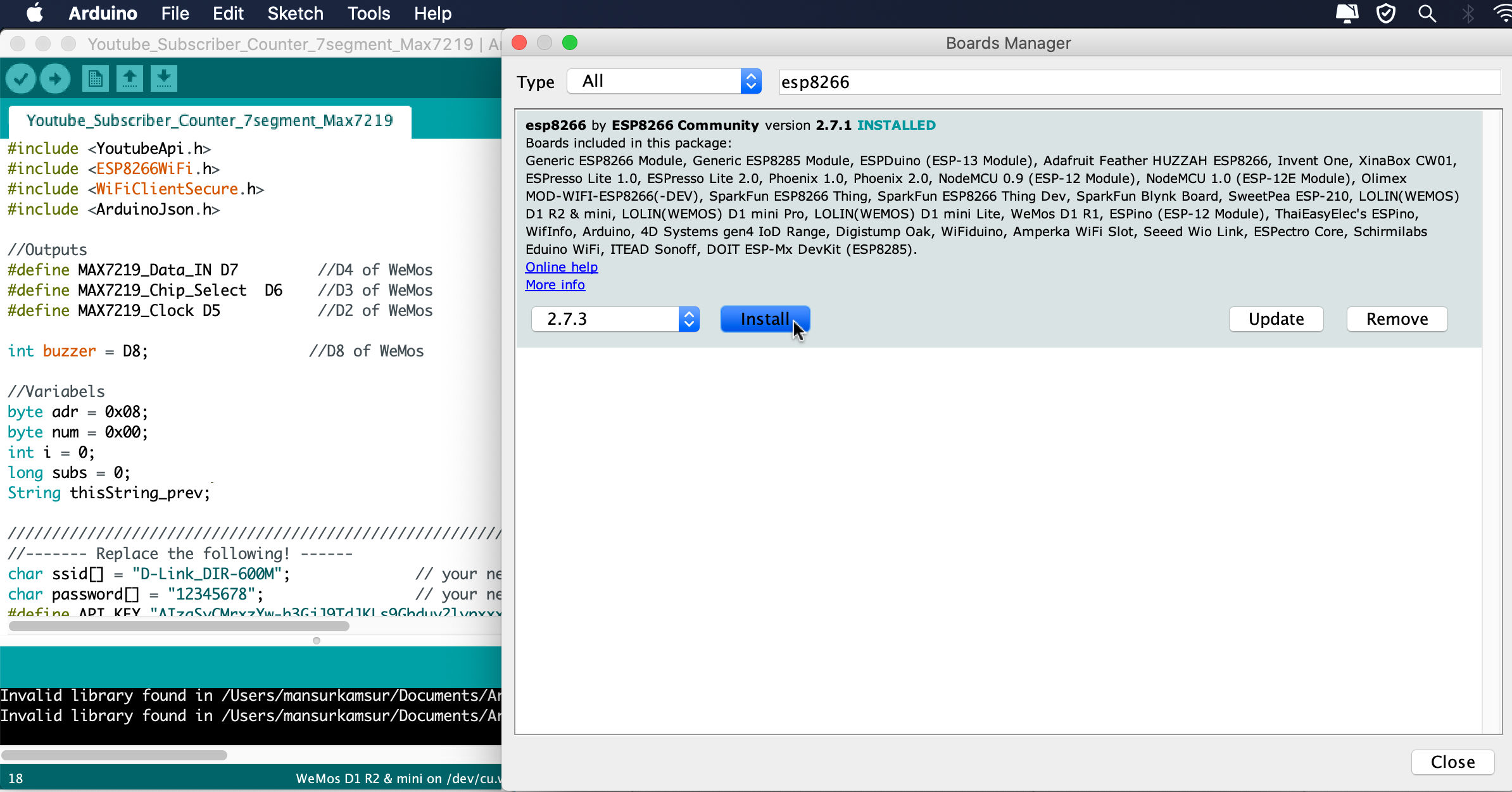Open the Apple menu logo
1512x792 pixels.
click(35, 13)
